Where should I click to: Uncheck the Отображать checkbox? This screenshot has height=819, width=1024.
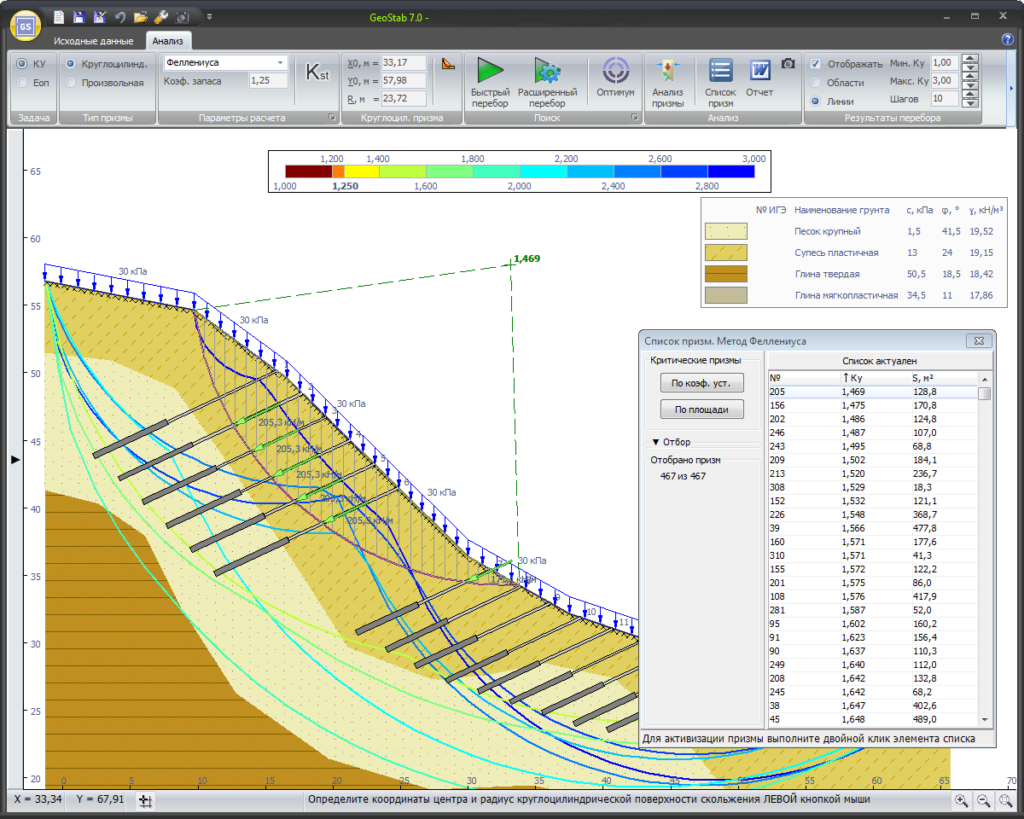(x=816, y=64)
